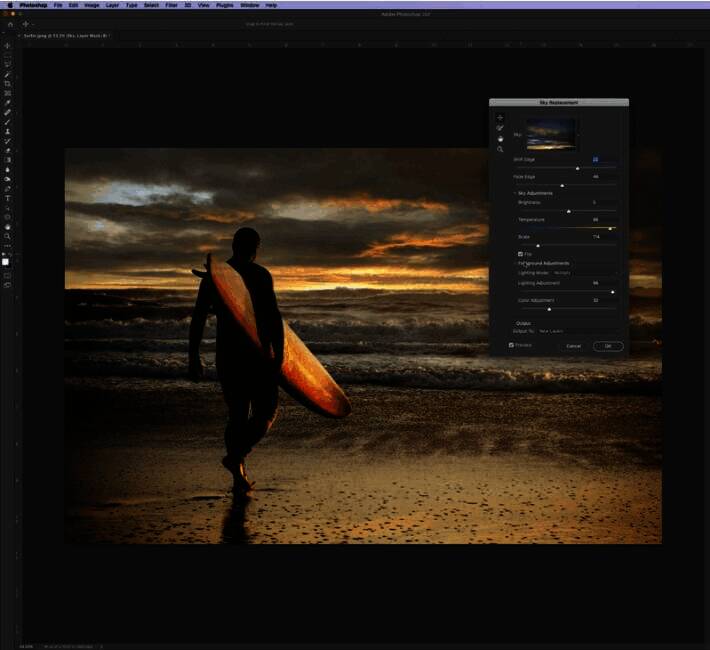Viewport: 710px width, 650px height.
Task: Select the Crop tool
Action: click(x=7, y=84)
